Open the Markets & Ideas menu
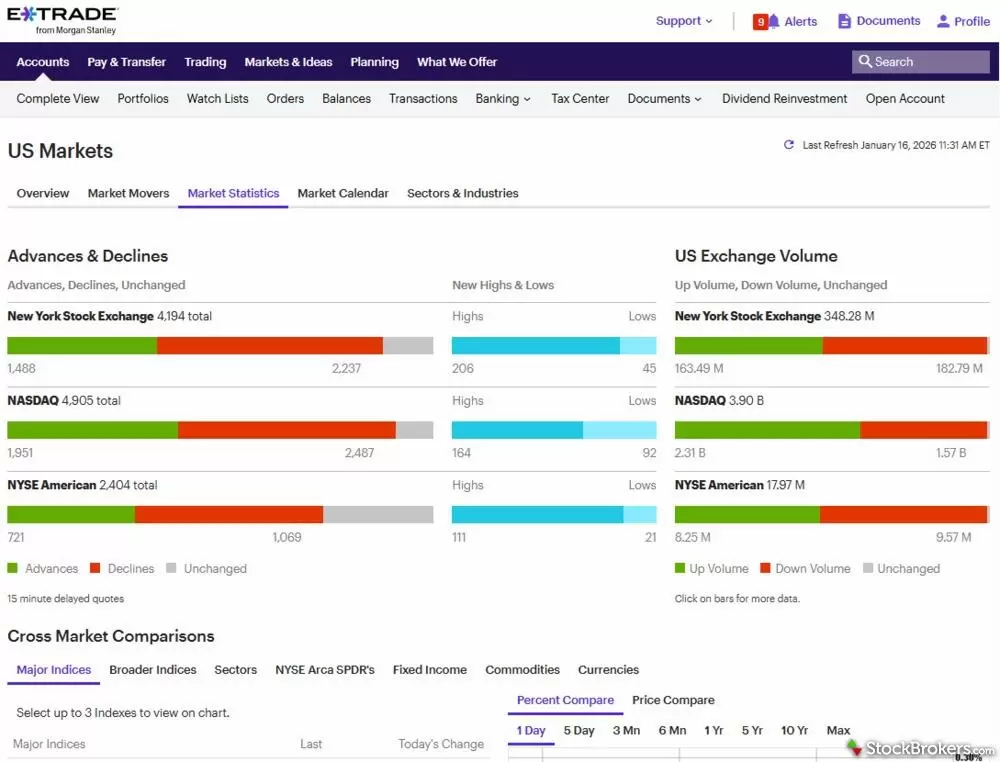 [x=288, y=62]
